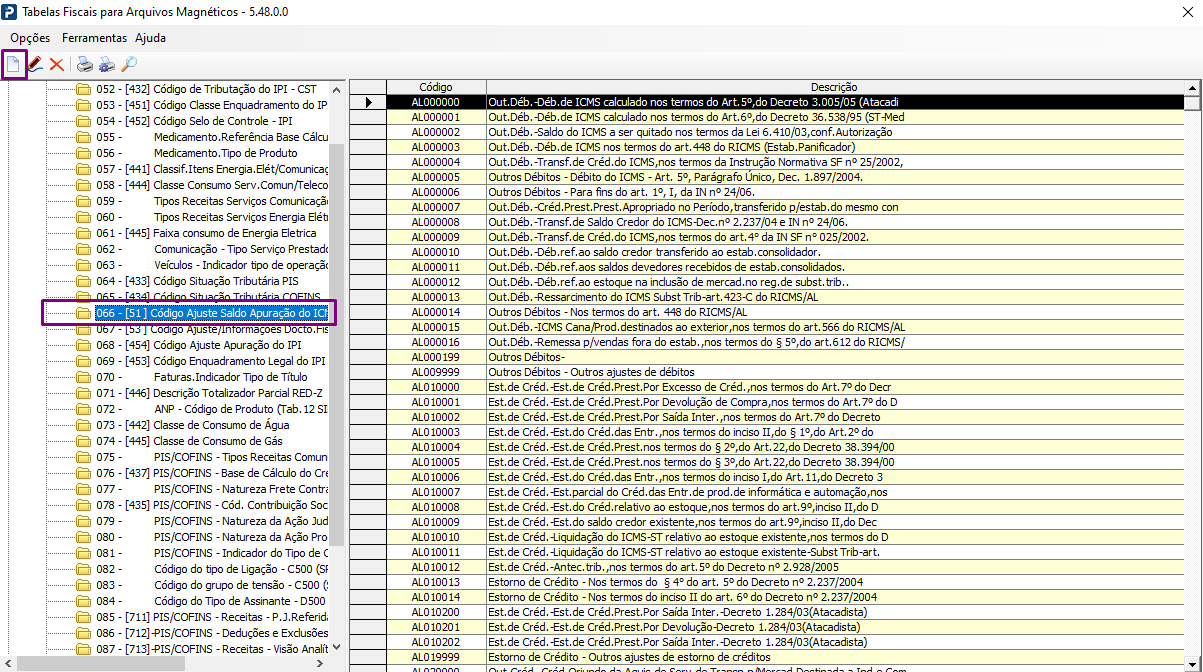Select code cell AL000005
The height and width of the screenshot is (672, 1203).
click(x=436, y=177)
